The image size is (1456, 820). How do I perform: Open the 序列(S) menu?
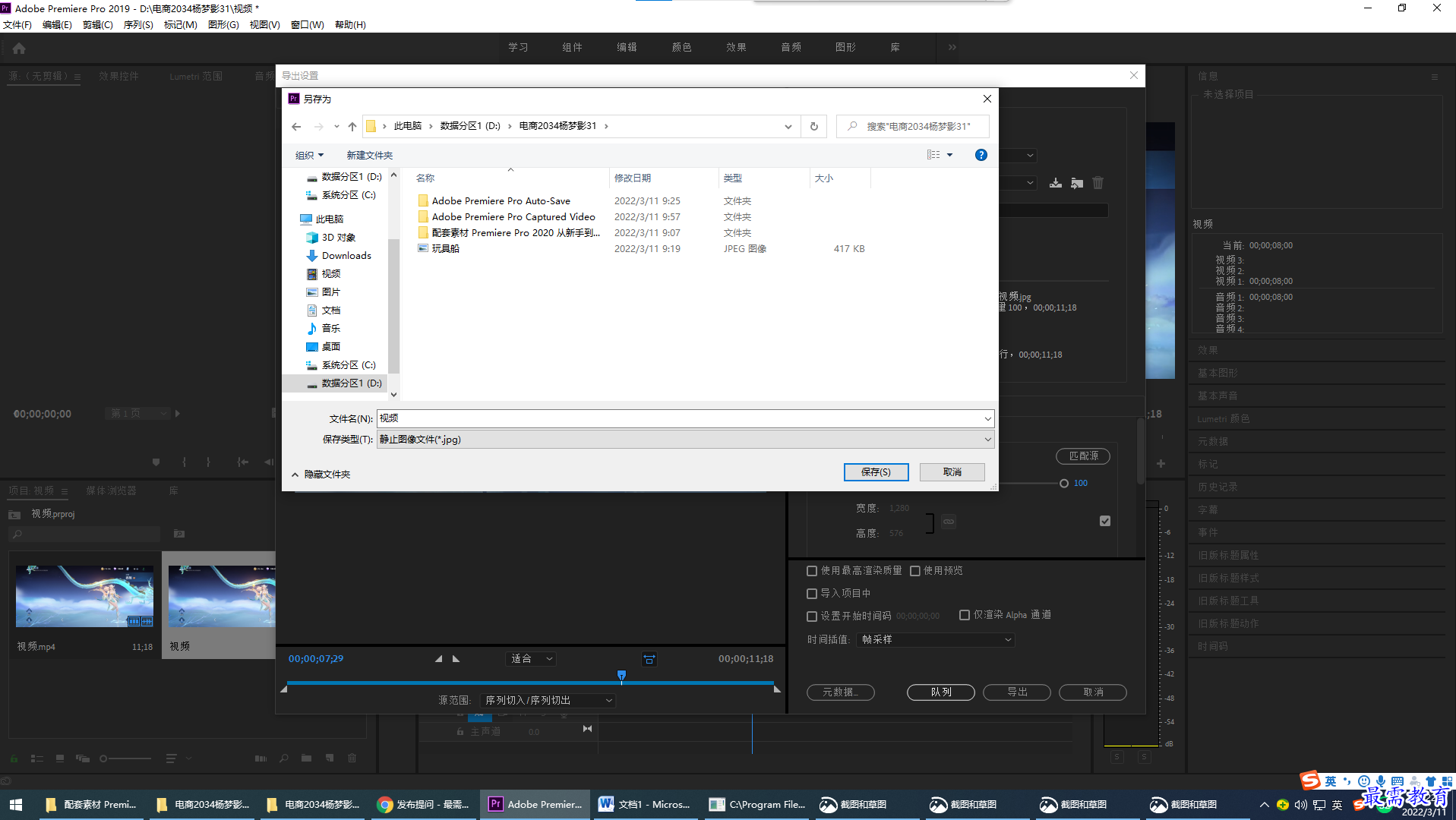138,25
